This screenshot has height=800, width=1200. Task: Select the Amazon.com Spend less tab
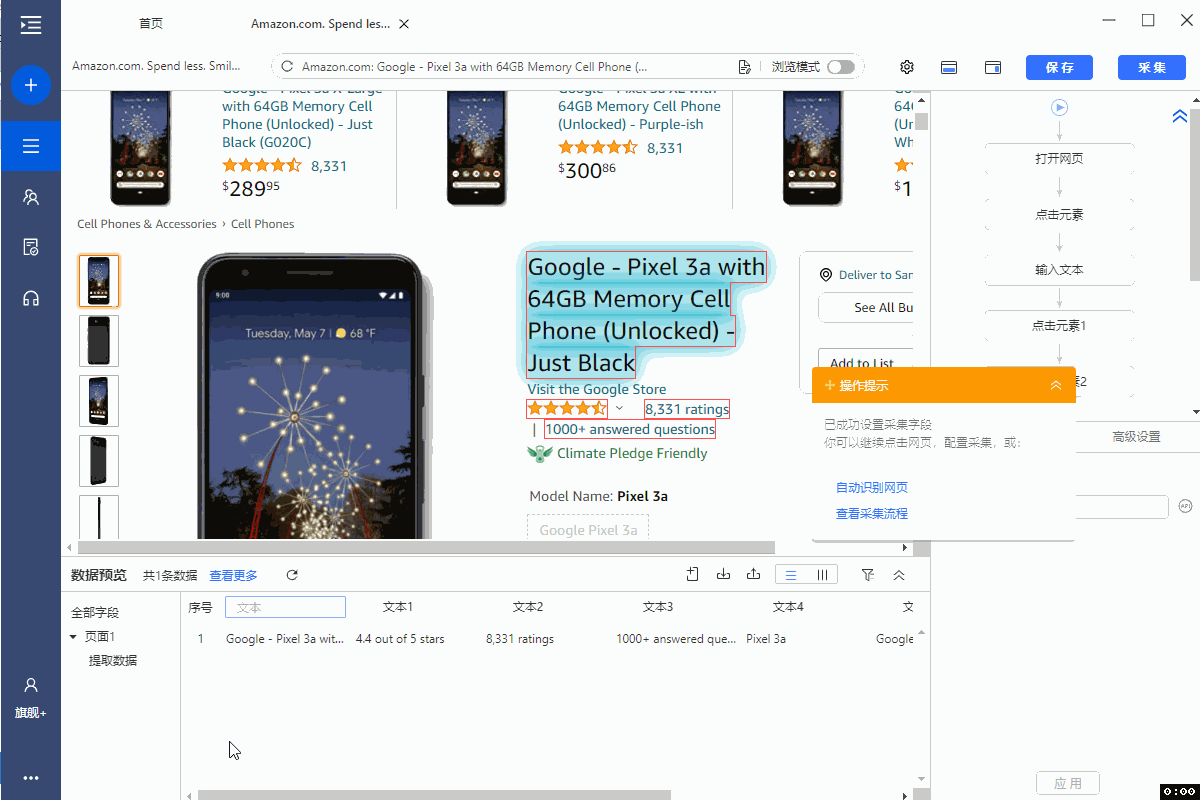pyautogui.click(x=321, y=24)
